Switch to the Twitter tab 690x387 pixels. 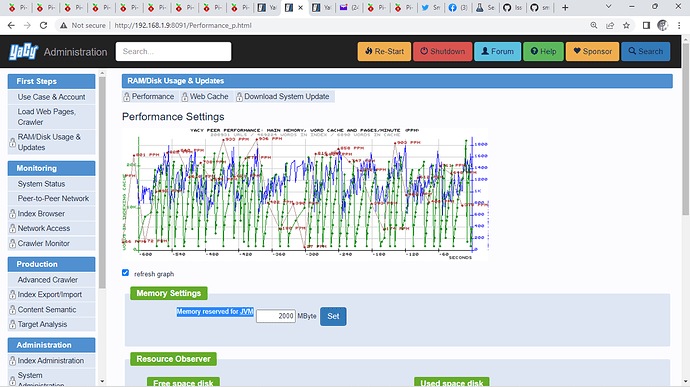click(430, 7)
